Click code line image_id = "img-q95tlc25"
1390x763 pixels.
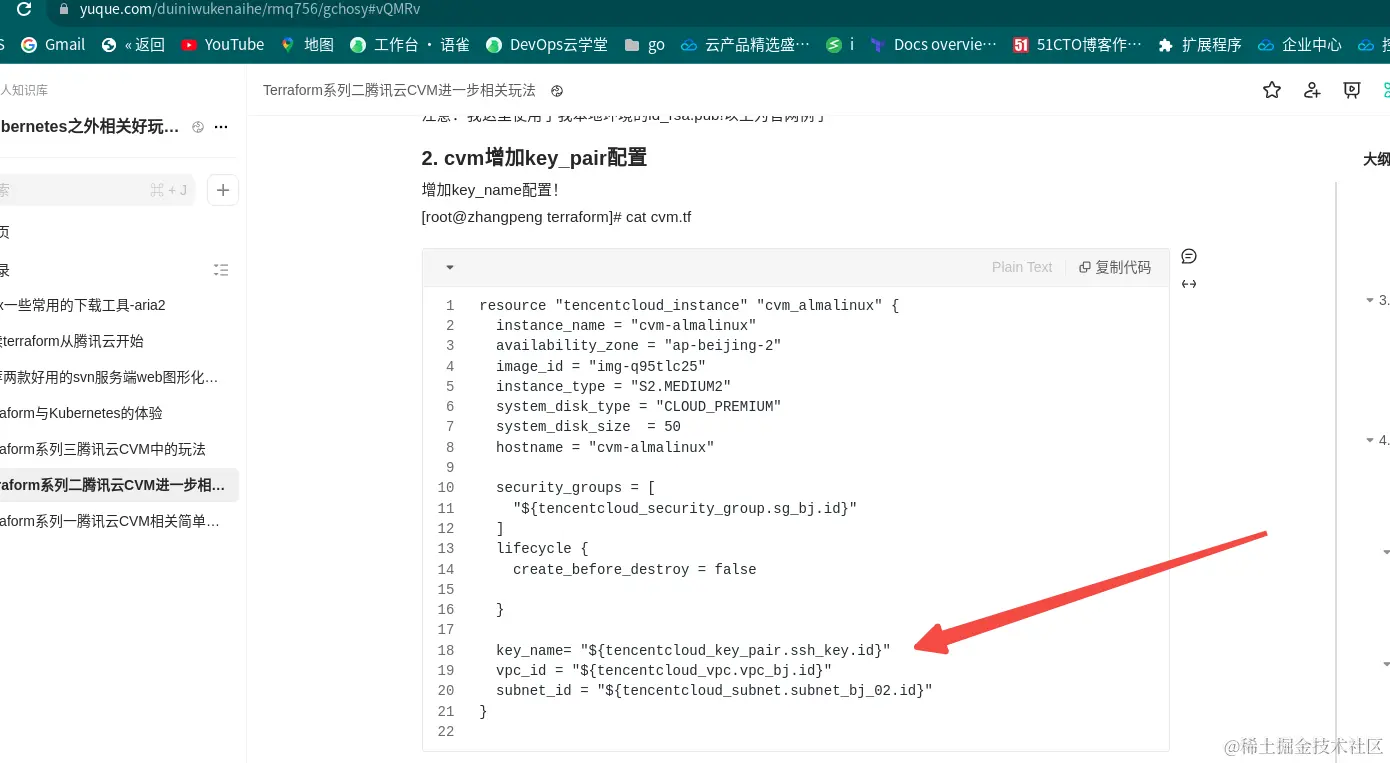pos(601,366)
